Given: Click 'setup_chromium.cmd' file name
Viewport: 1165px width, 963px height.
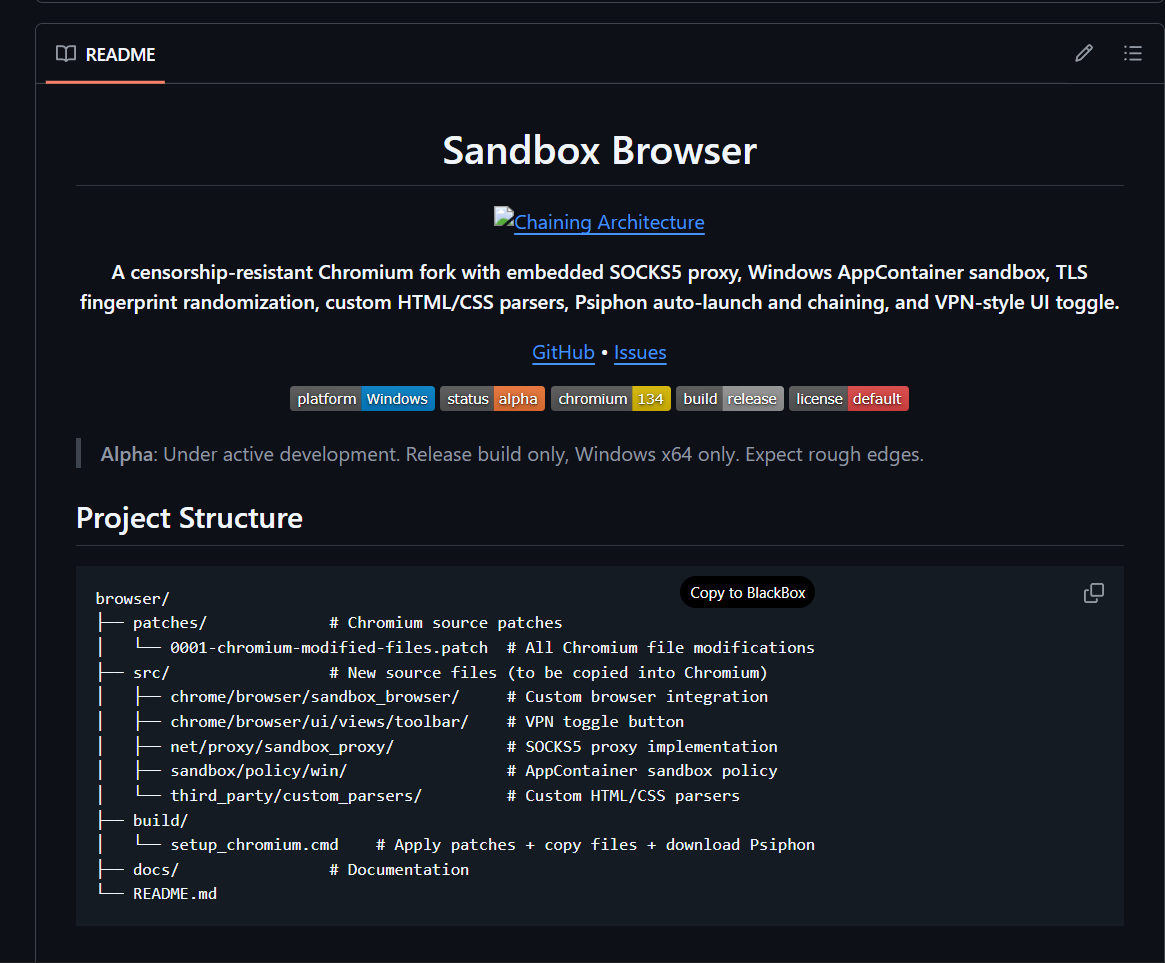Looking at the screenshot, I should pyautogui.click(x=254, y=845).
